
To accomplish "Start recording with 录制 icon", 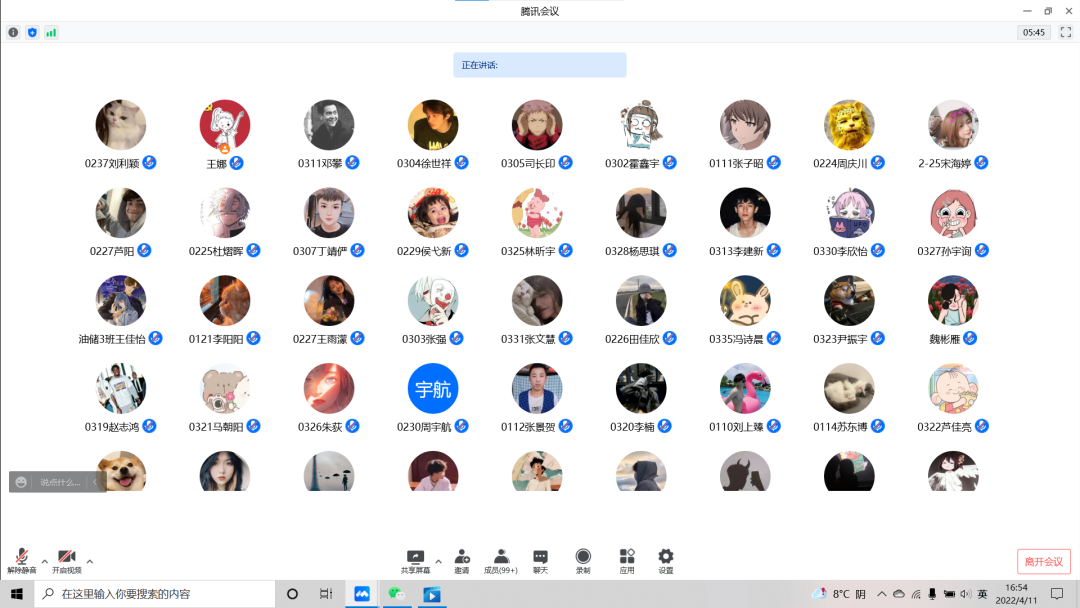I will pyautogui.click(x=583, y=560).
